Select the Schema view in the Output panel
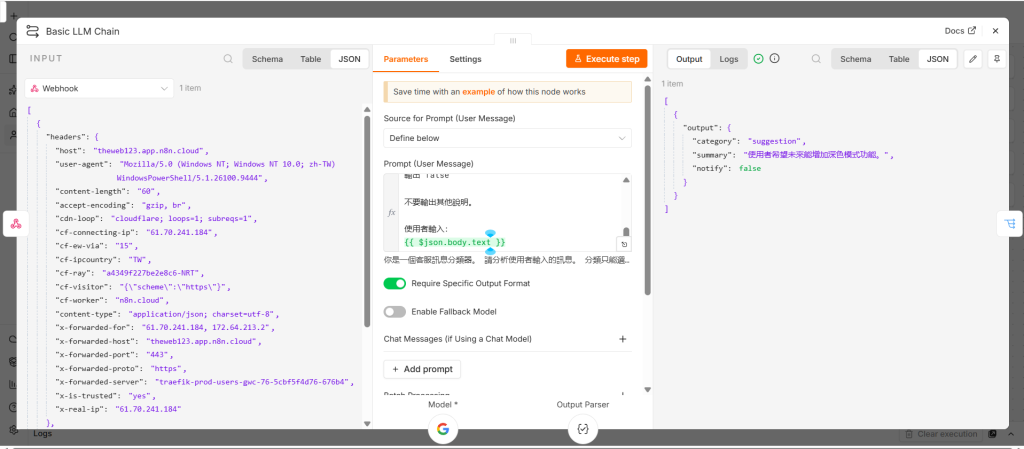1024x449 pixels. tap(856, 59)
